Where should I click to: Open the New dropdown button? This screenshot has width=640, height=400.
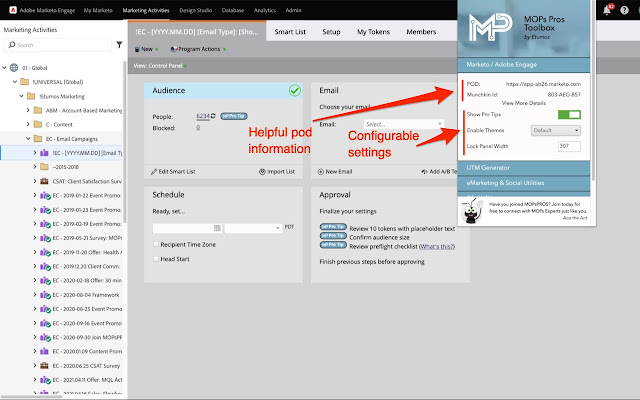[147, 49]
